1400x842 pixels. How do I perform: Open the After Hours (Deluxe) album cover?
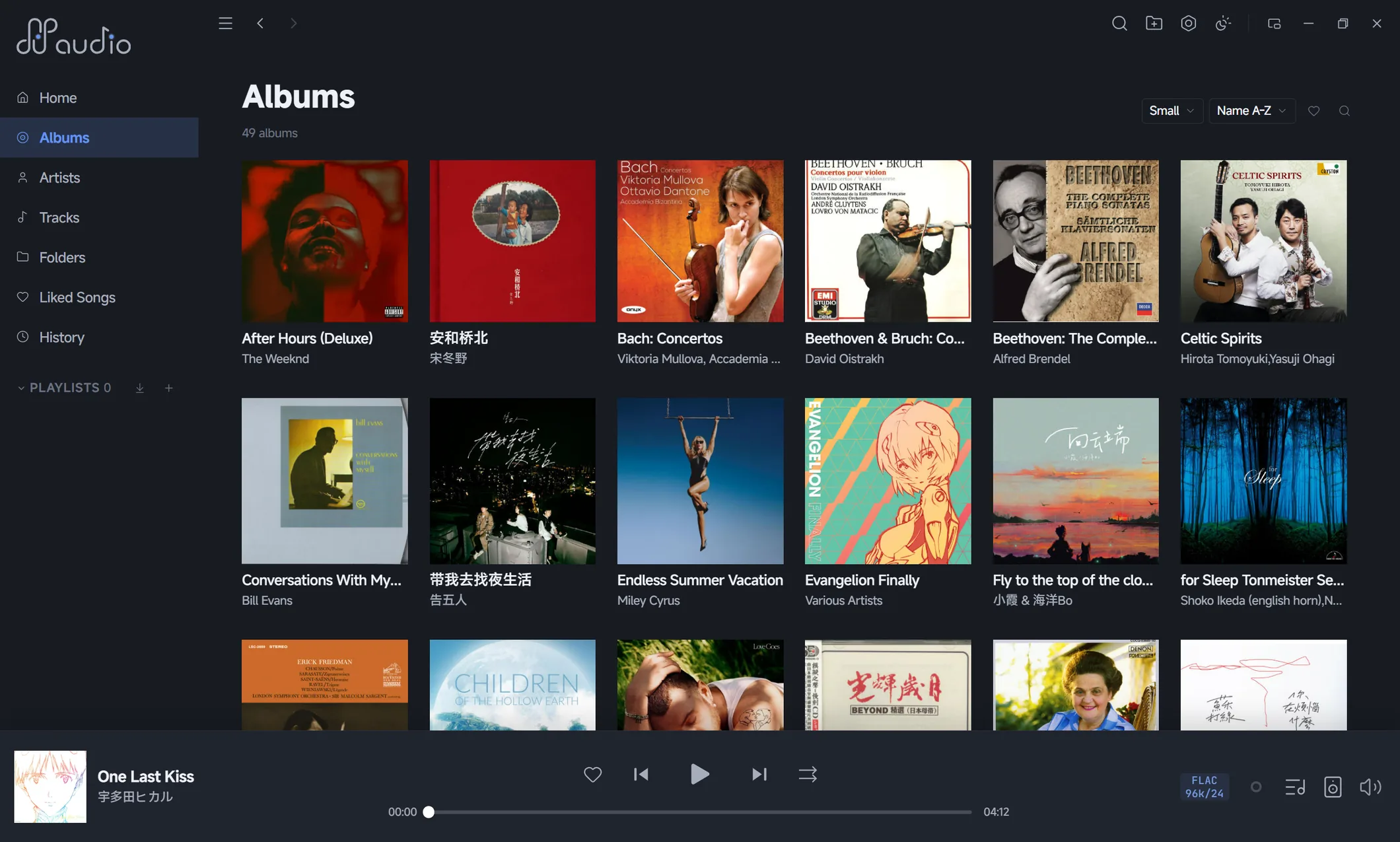coord(324,241)
